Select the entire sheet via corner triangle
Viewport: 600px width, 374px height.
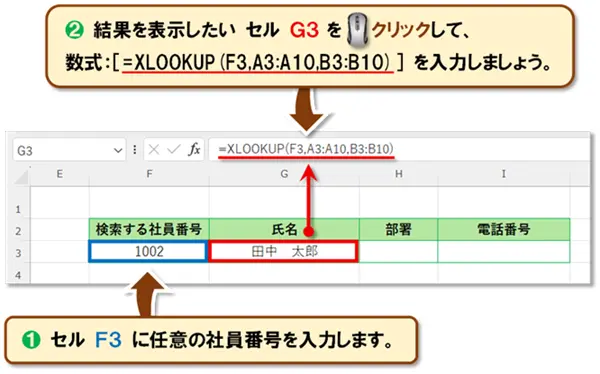coord(21,177)
